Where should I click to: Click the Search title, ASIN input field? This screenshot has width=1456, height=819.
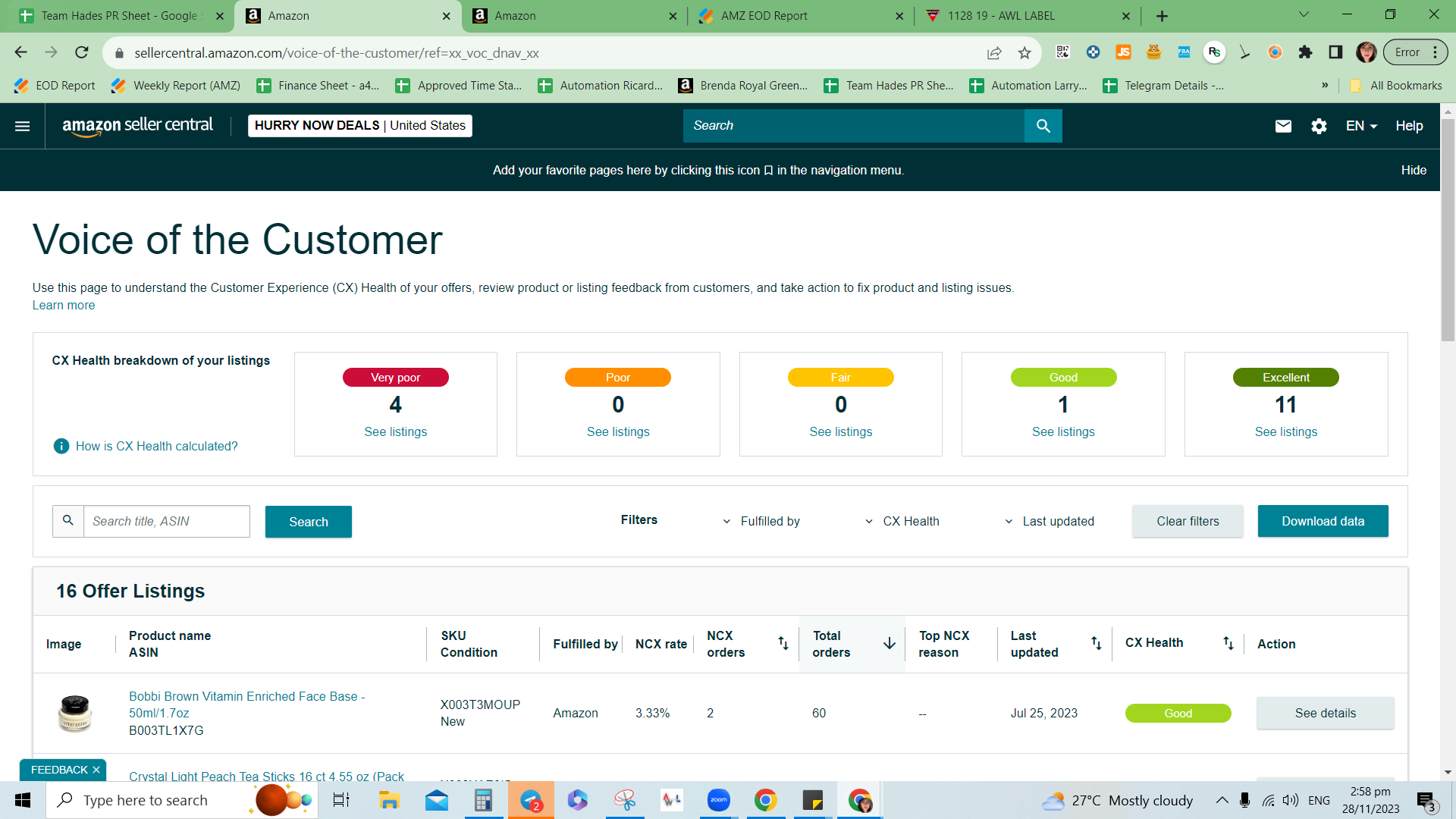[166, 522]
